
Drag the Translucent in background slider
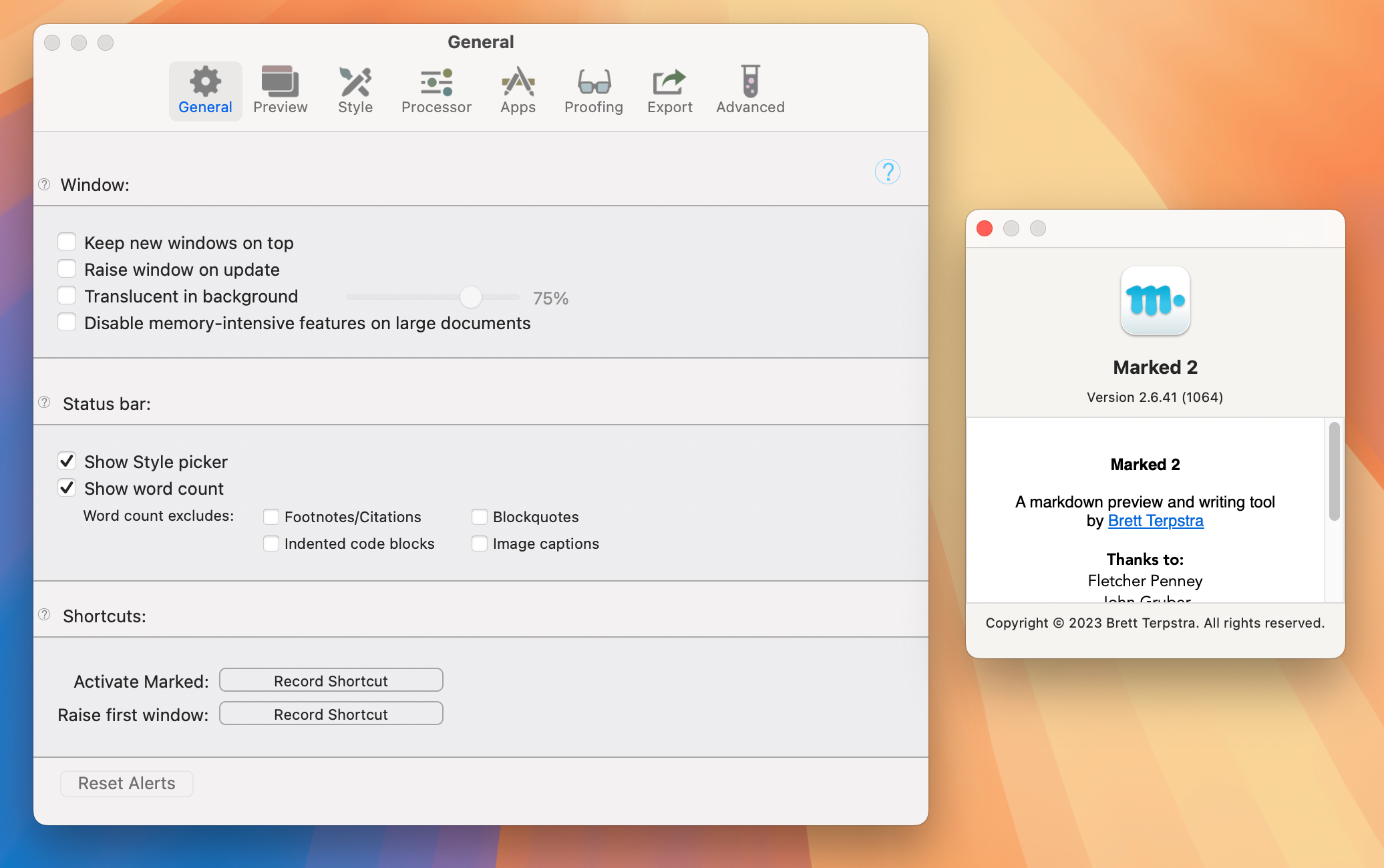click(x=470, y=297)
